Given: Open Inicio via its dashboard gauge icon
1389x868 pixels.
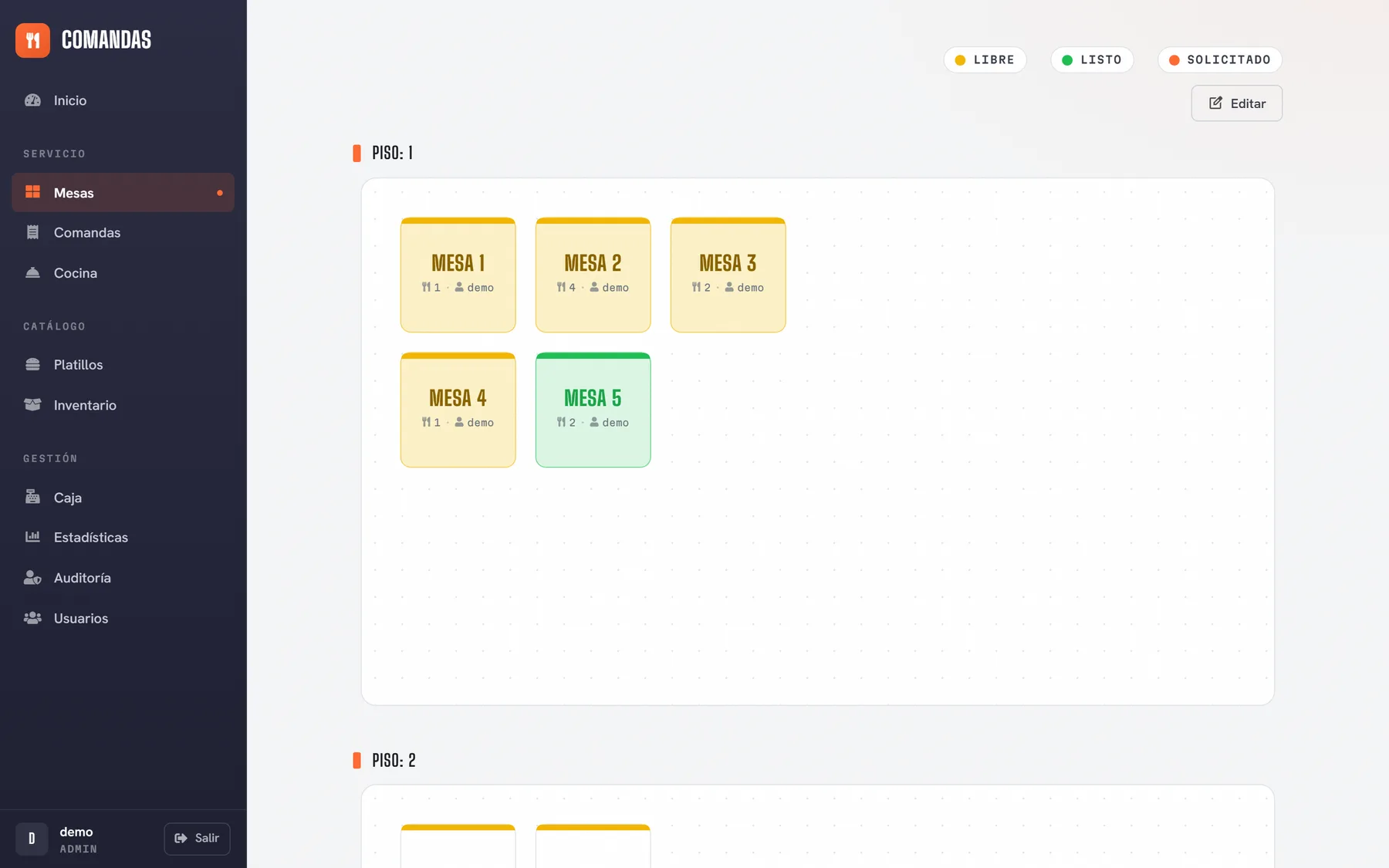Looking at the screenshot, I should 32,100.
